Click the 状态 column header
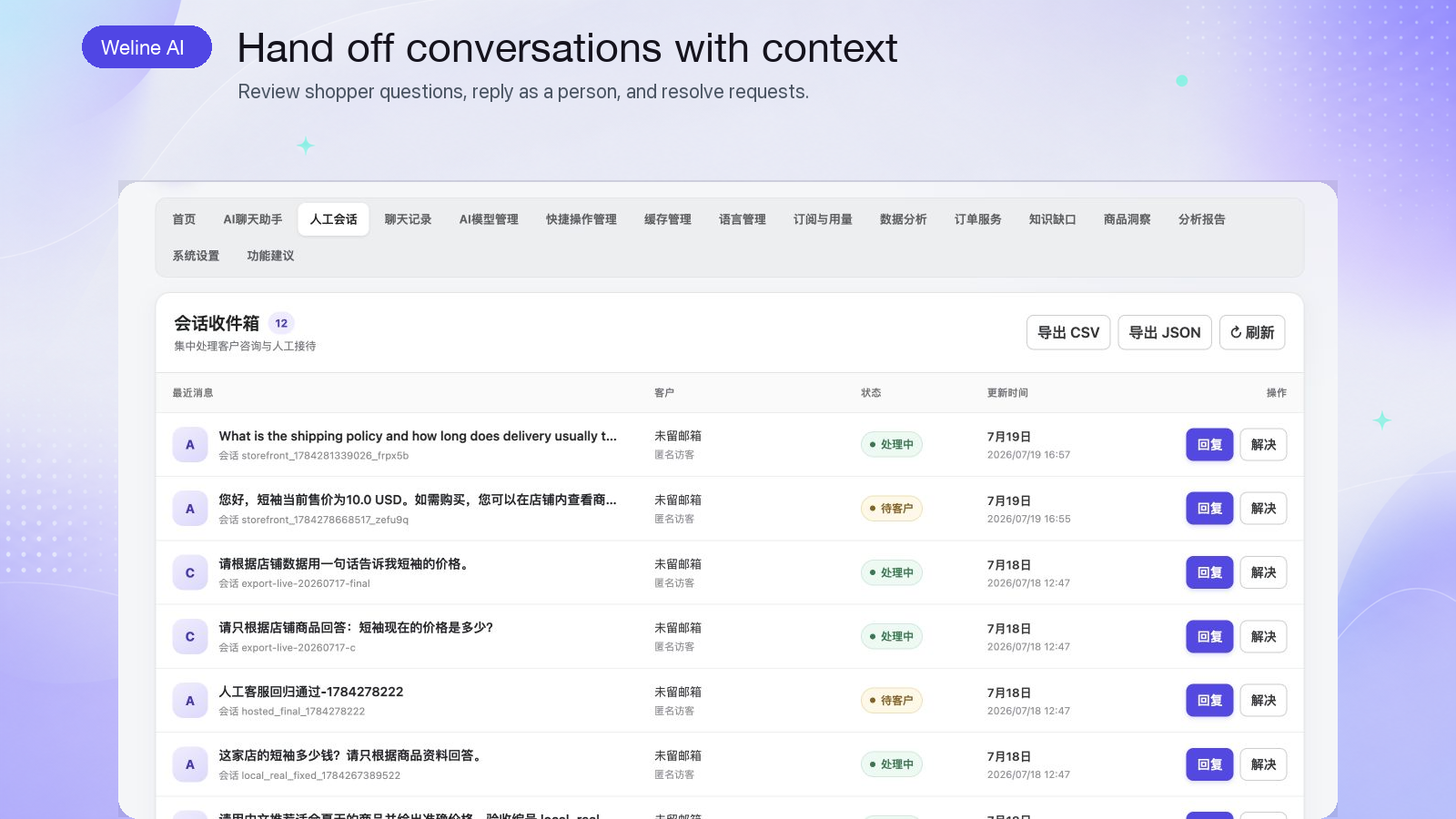Screen dimensions: 1456x819 tap(871, 393)
